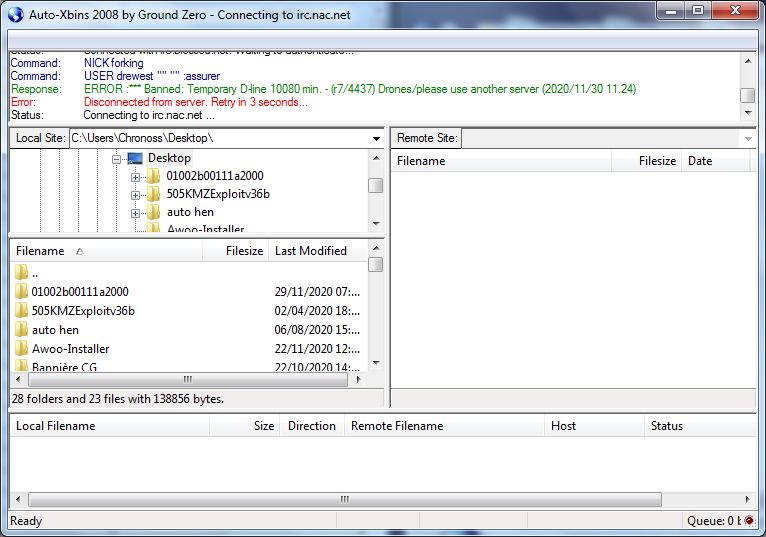
Task: Open the Local Site path dropdown
Action: [x=376, y=139]
